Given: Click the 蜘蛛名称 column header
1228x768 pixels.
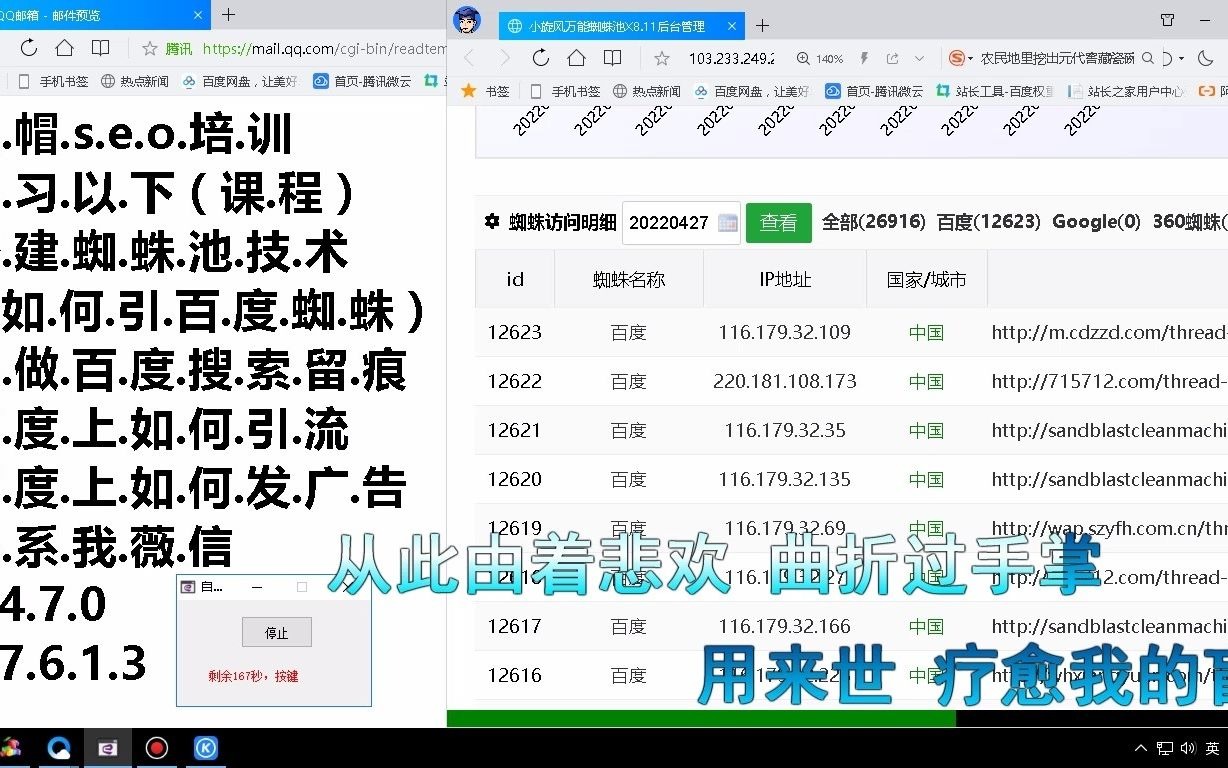Looking at the screenshot, I should (x=629, y=279).
